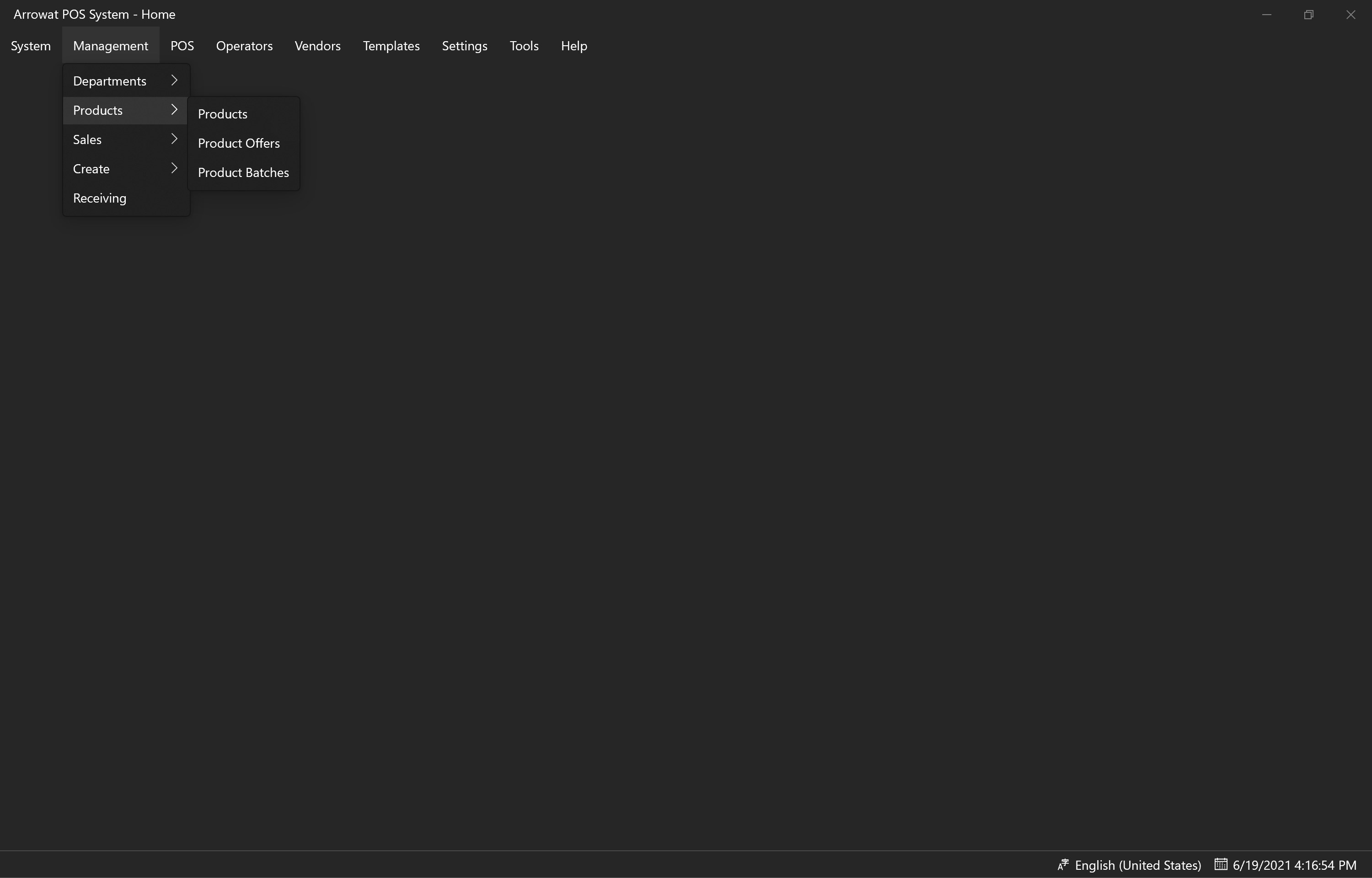Click the calendar icon in status bar

point(1220,864)
